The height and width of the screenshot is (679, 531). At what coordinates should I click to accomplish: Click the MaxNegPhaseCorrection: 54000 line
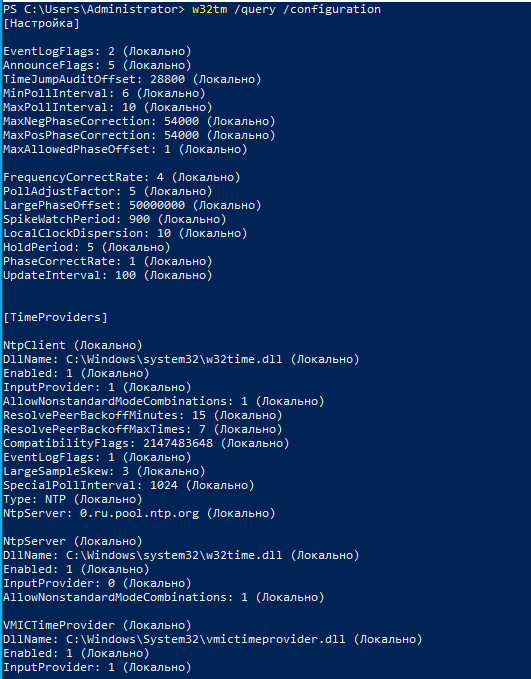point(139,121)
